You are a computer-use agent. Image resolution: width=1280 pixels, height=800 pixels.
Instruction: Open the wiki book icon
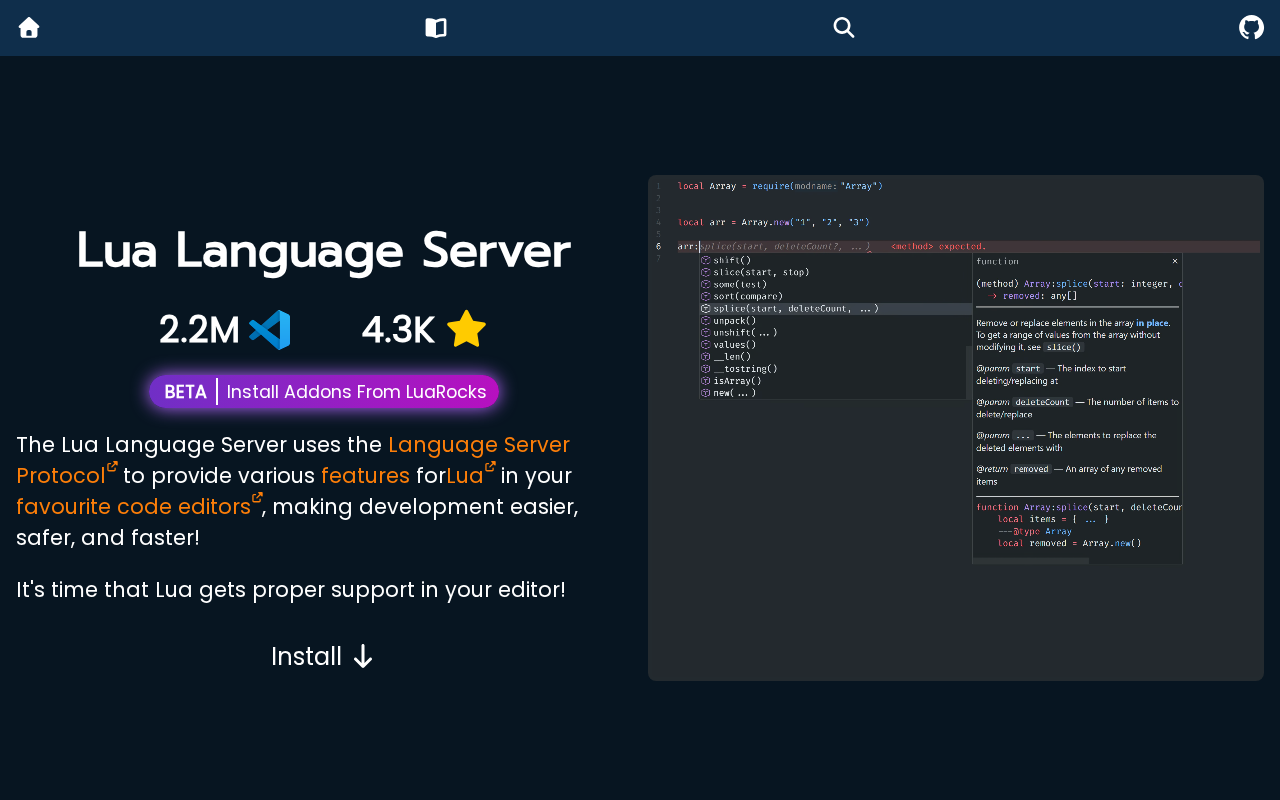[x=436, y=28]
